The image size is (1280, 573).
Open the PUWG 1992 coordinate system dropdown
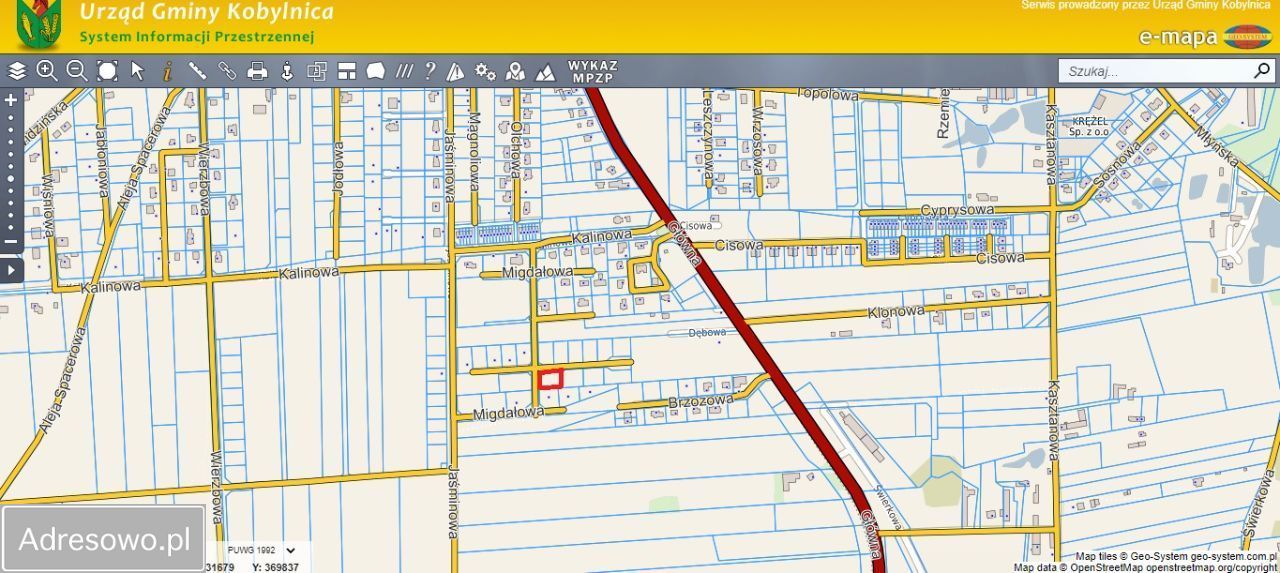point(263,550)
